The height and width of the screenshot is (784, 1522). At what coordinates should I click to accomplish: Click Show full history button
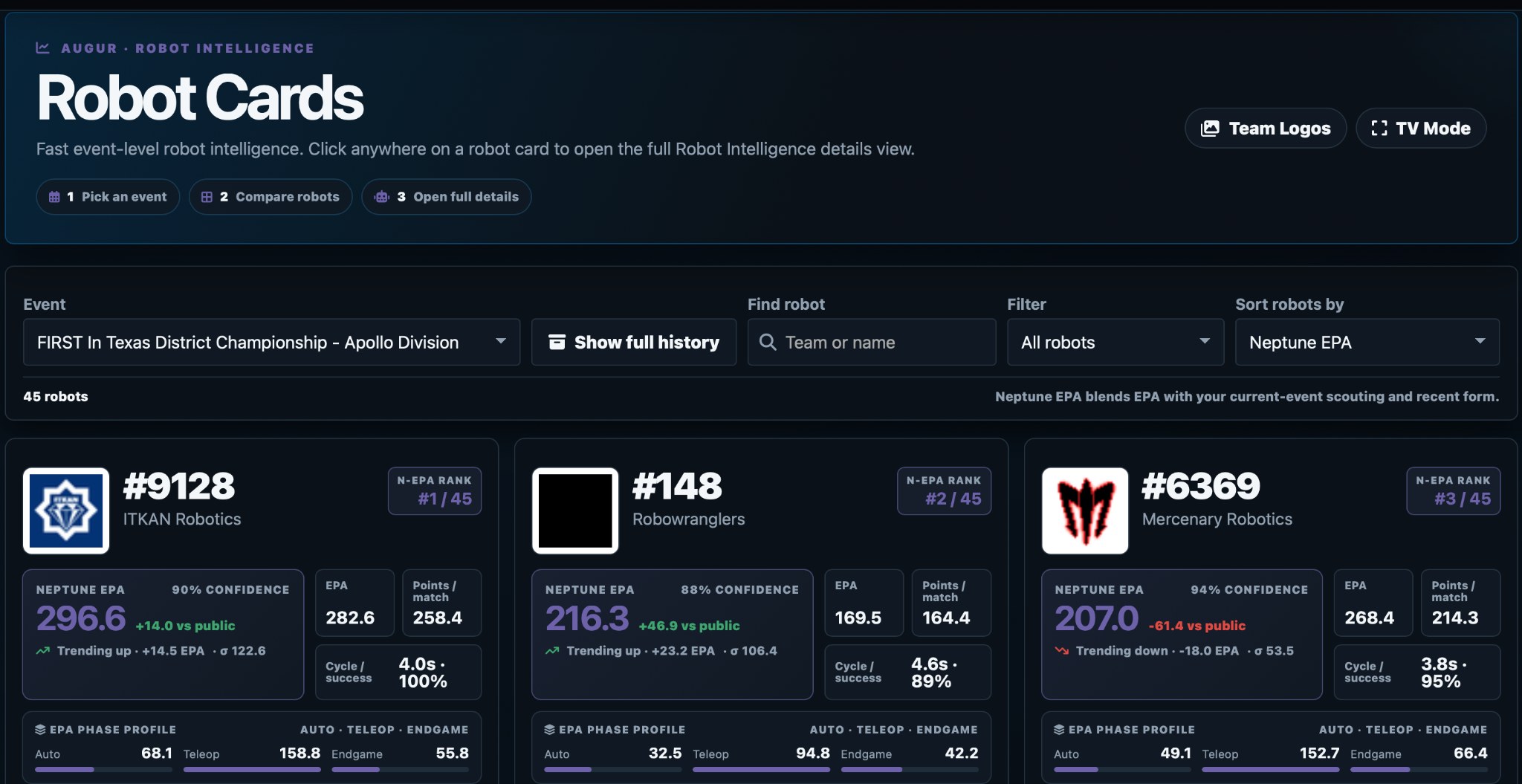tap(634, 342)
